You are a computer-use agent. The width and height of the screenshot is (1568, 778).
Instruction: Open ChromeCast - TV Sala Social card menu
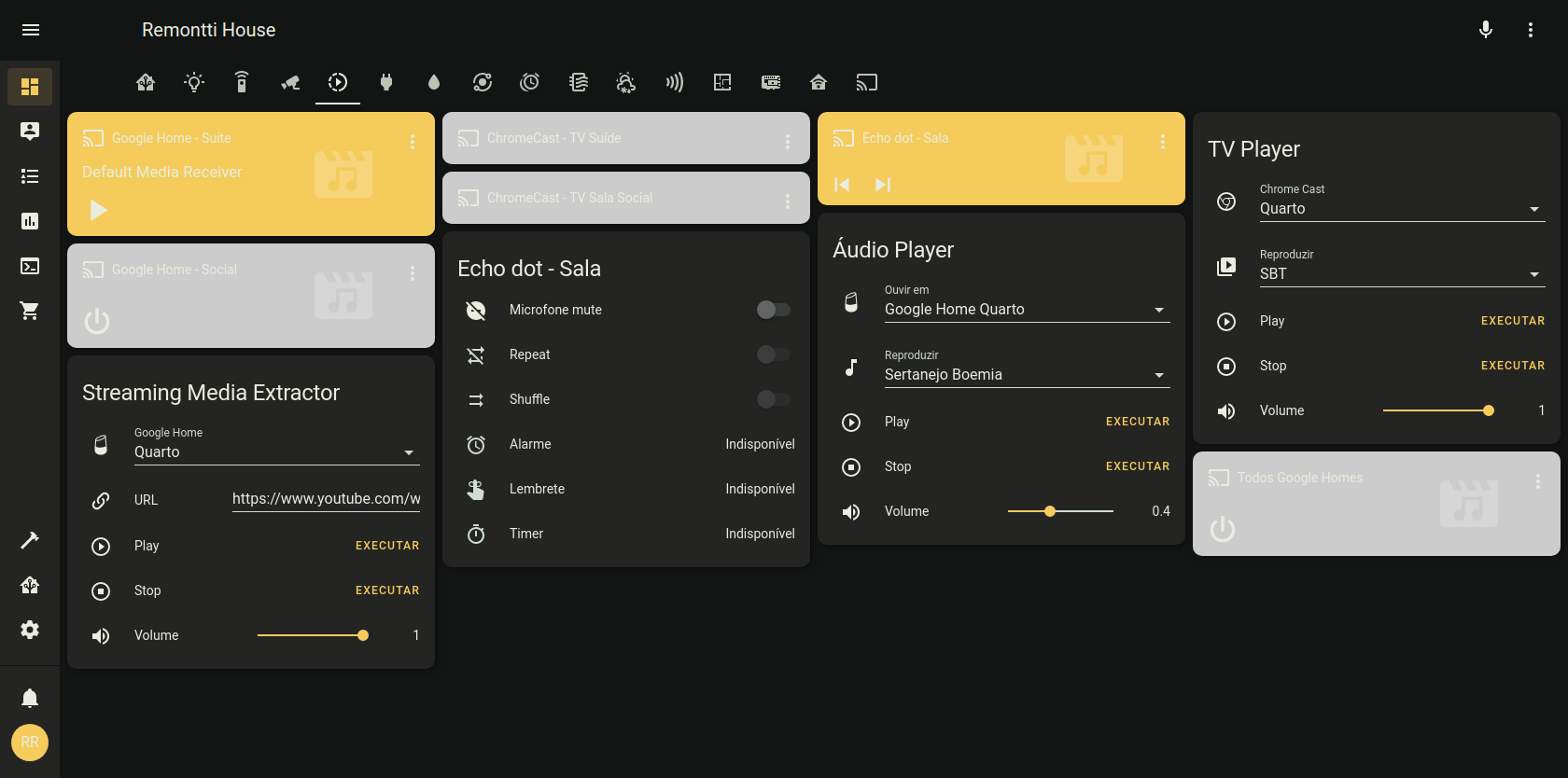[x=788, y=201]
